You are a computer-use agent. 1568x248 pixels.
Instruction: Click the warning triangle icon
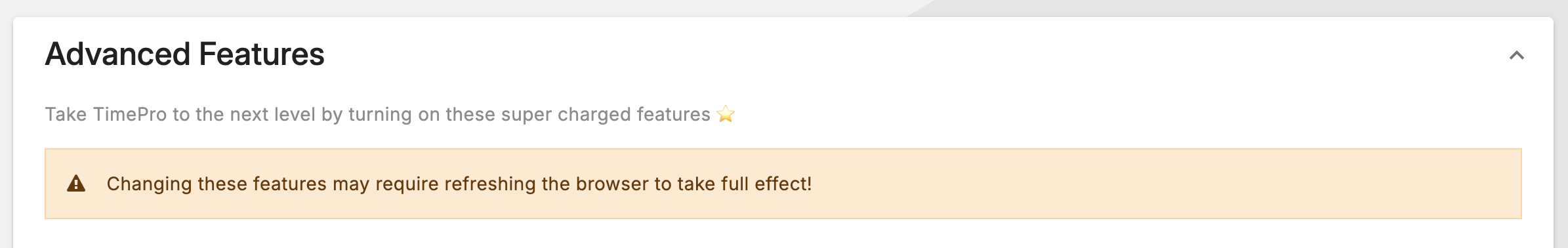point(76,184)
